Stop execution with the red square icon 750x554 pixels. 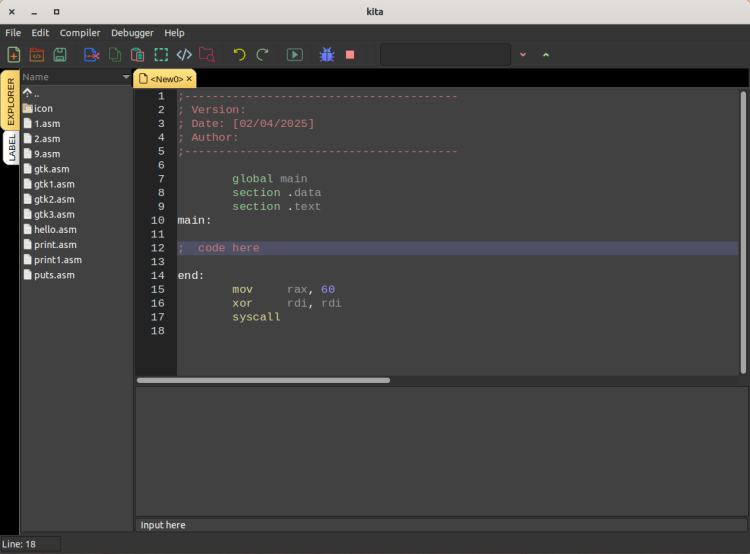pos(350,55)
